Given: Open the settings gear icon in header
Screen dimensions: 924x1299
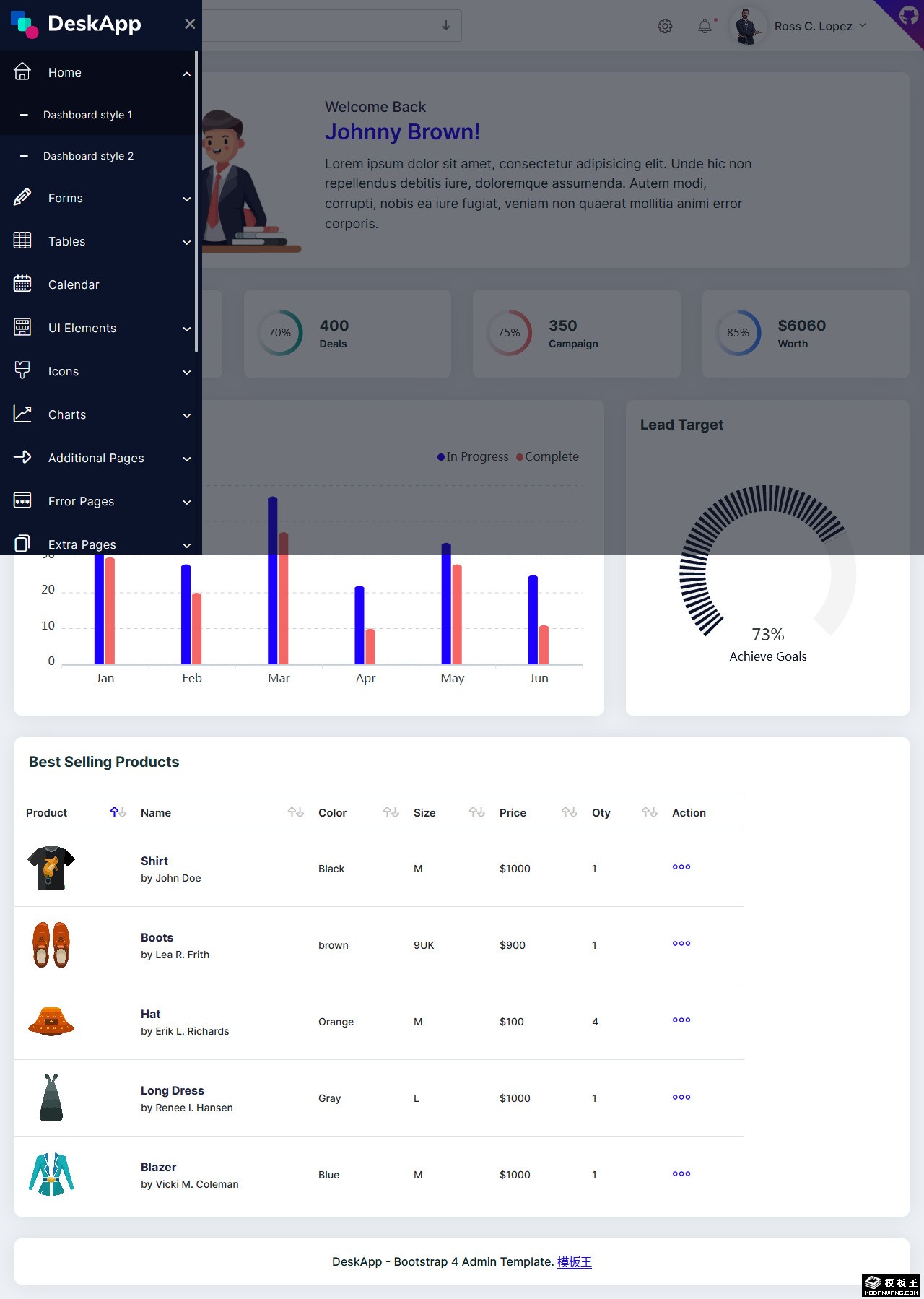Looking at the screenshot, I should (x=665, y=27).
